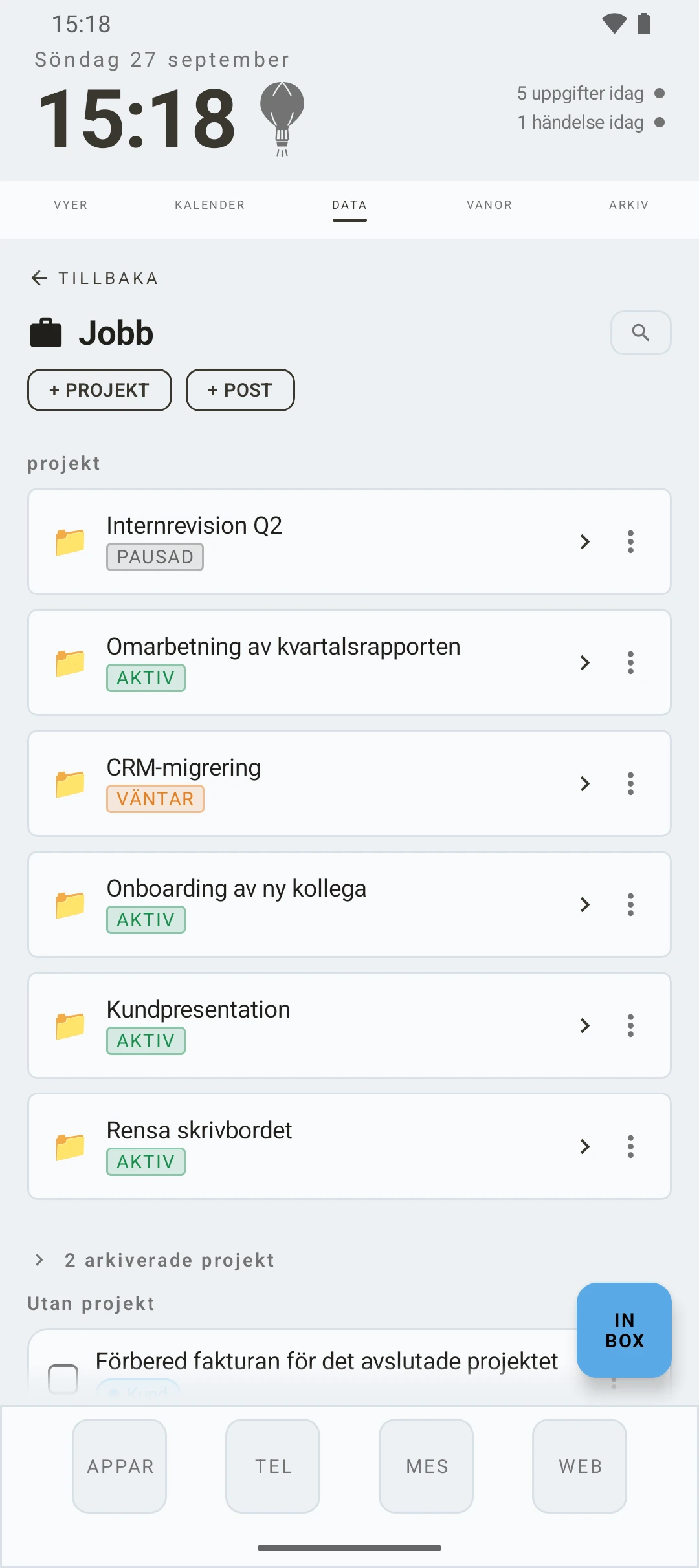This screenshot has width=699, height=1568.
Task: Tap the PAUSAD status badge
Action: click(x=155, y=557)
